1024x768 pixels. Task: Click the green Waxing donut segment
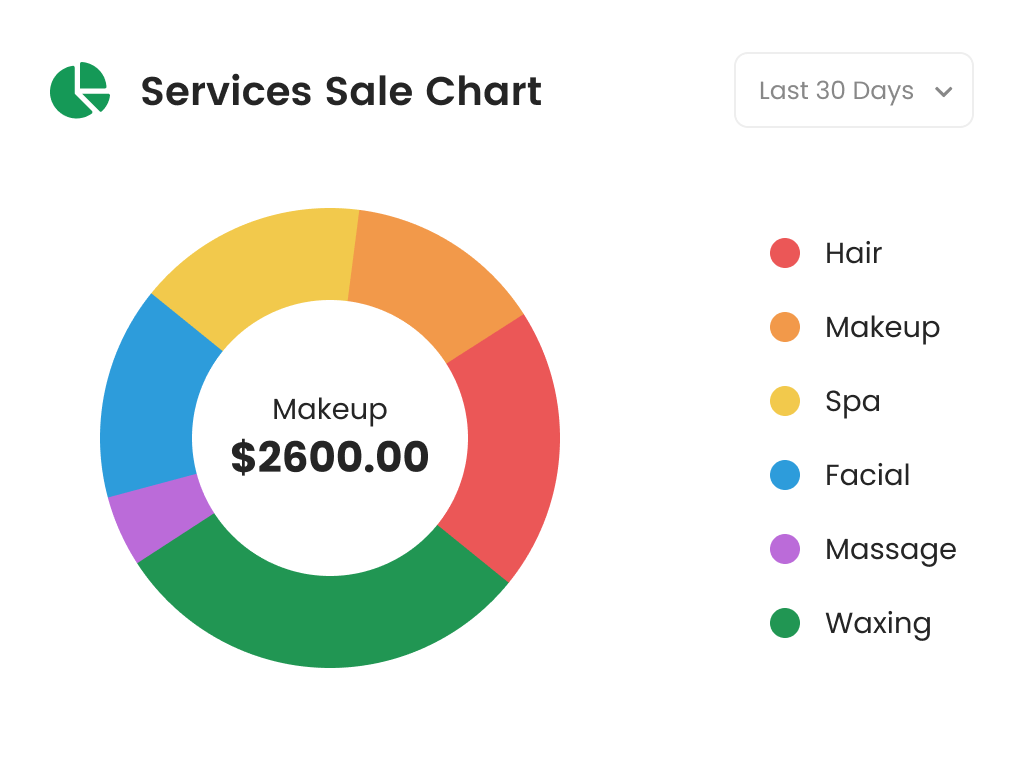click(x=323, y=620)
